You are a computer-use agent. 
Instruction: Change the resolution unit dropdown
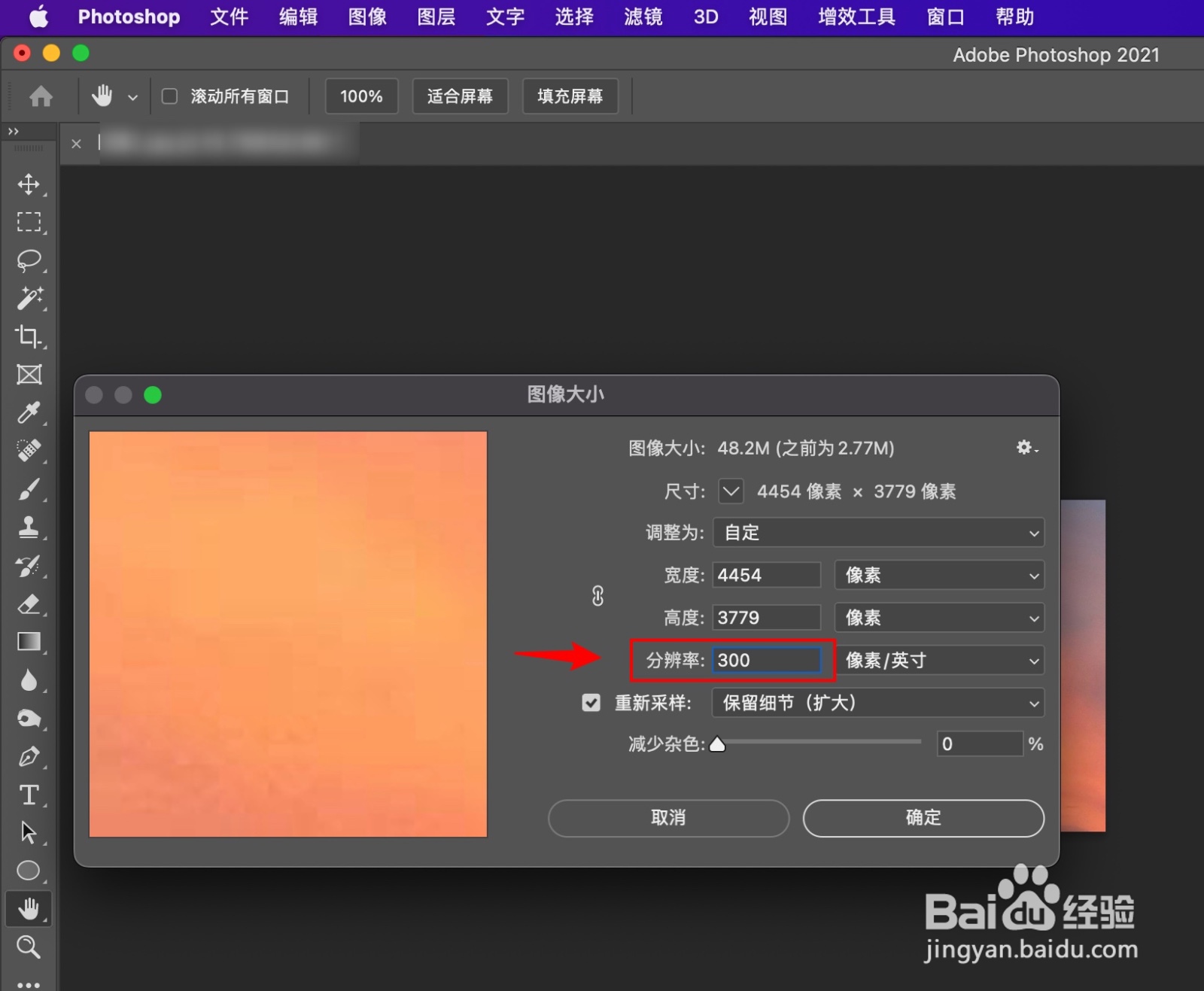click(939, 661)
